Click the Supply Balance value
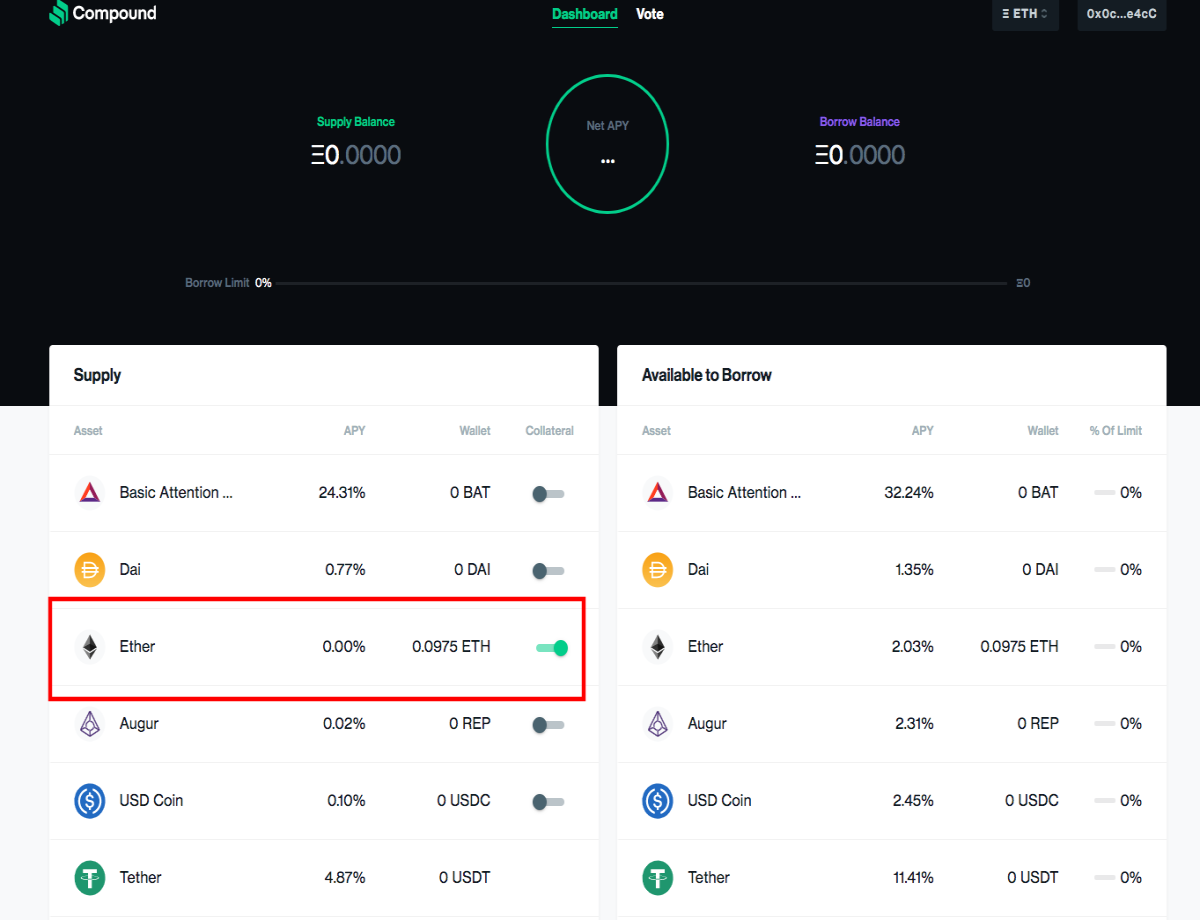The width and height of the screenshot is (1200, 920). (356, 155)
